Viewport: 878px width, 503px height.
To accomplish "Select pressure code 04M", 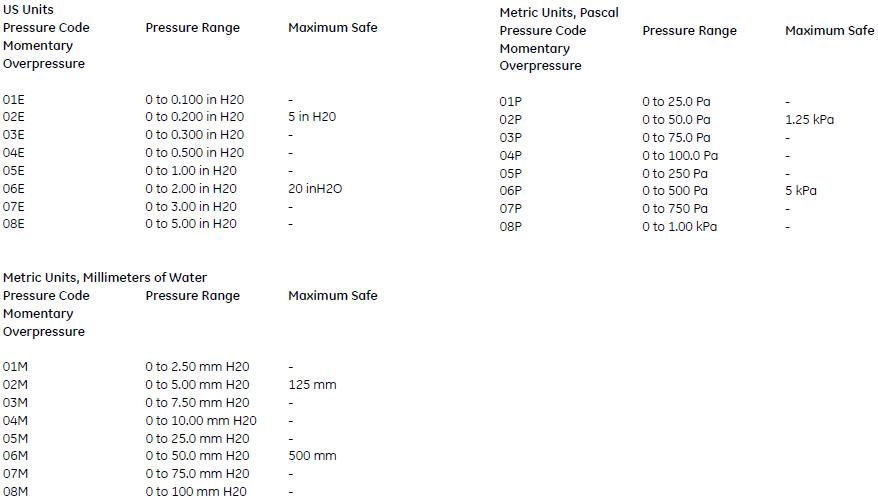I will 15,420.
